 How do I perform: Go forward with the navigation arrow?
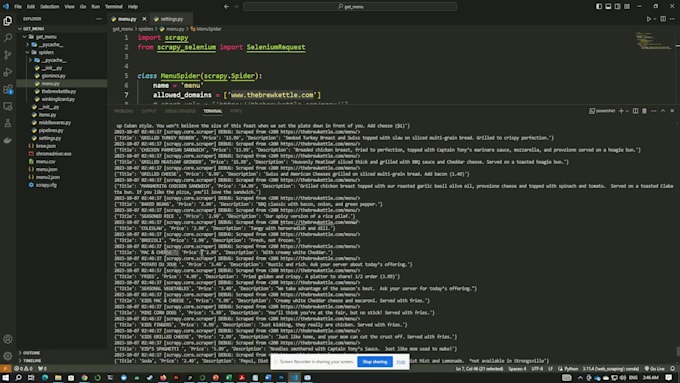click(x=236, y=7)
